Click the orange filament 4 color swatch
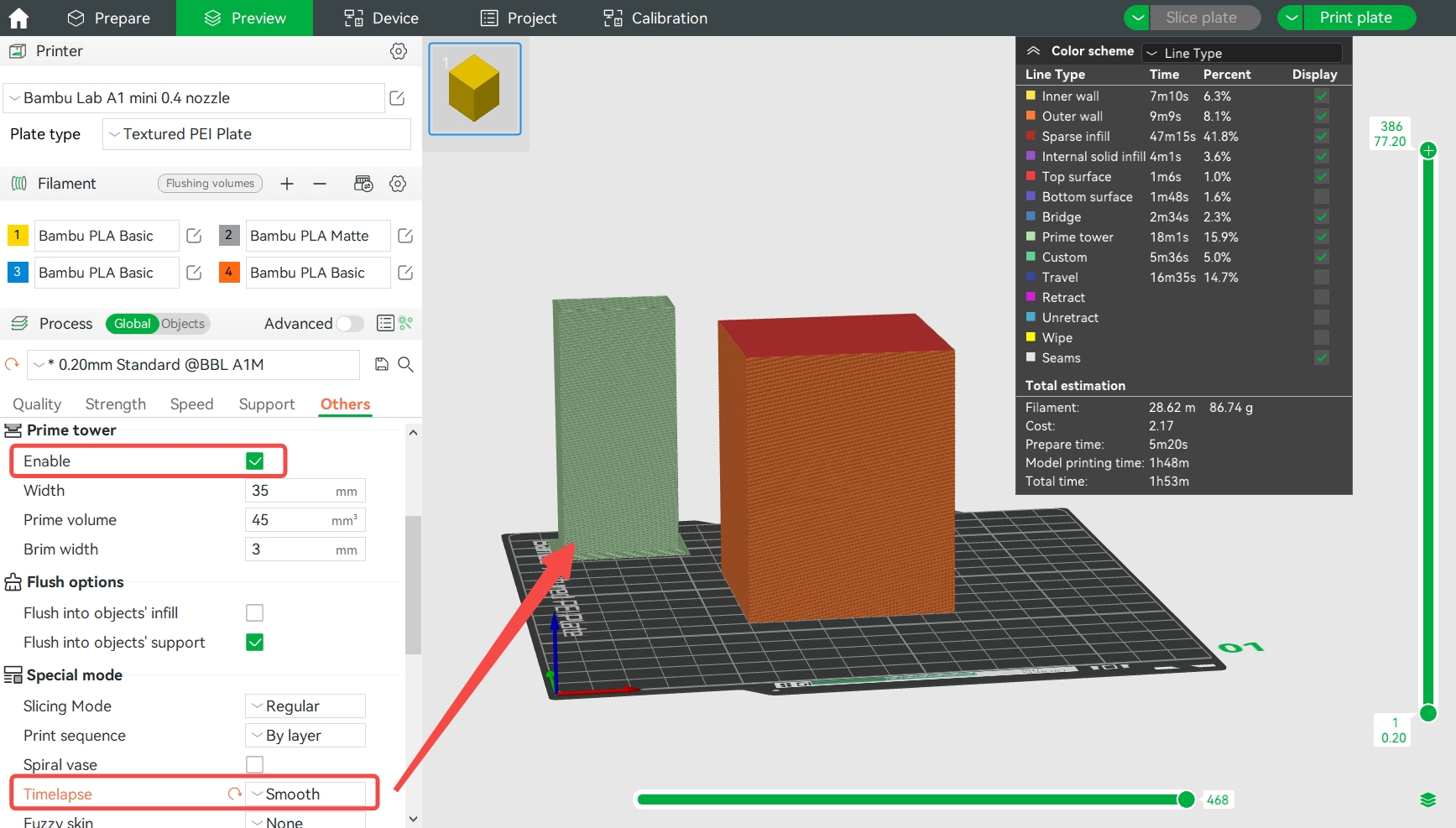1456x828 pixels. [x=229, y=272]
